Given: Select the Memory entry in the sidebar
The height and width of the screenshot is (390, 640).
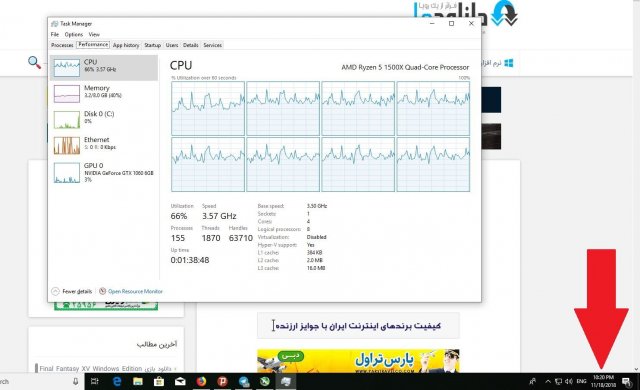Looking at the screenshot, I should click(x=104, y=93).
